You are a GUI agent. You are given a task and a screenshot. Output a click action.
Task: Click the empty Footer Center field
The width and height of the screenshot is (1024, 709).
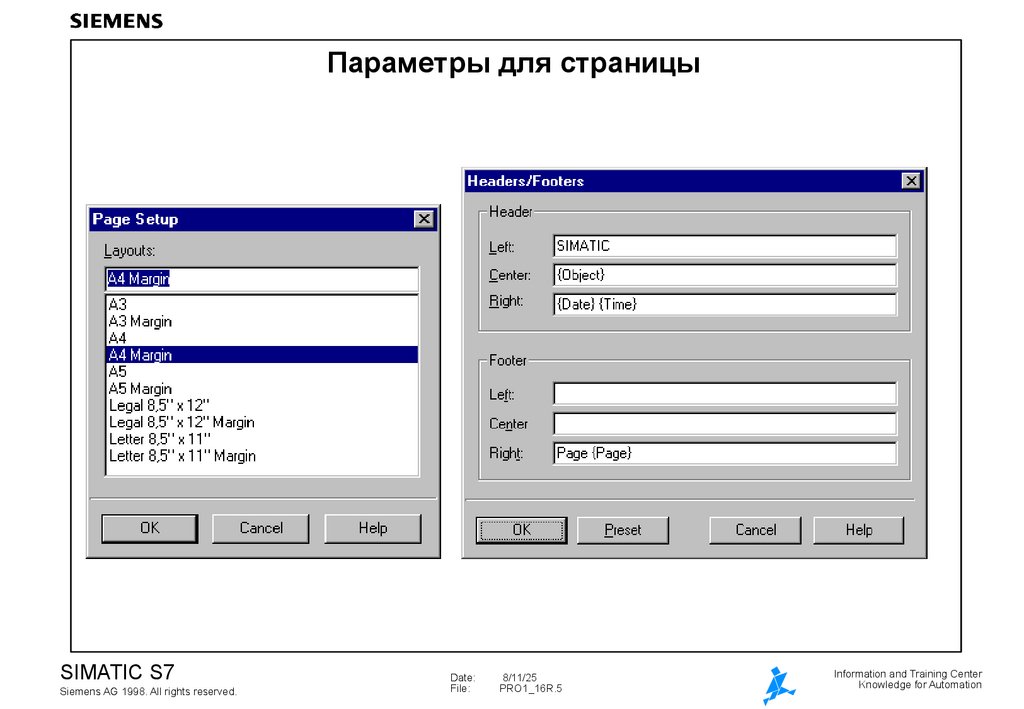click(725, 424)
